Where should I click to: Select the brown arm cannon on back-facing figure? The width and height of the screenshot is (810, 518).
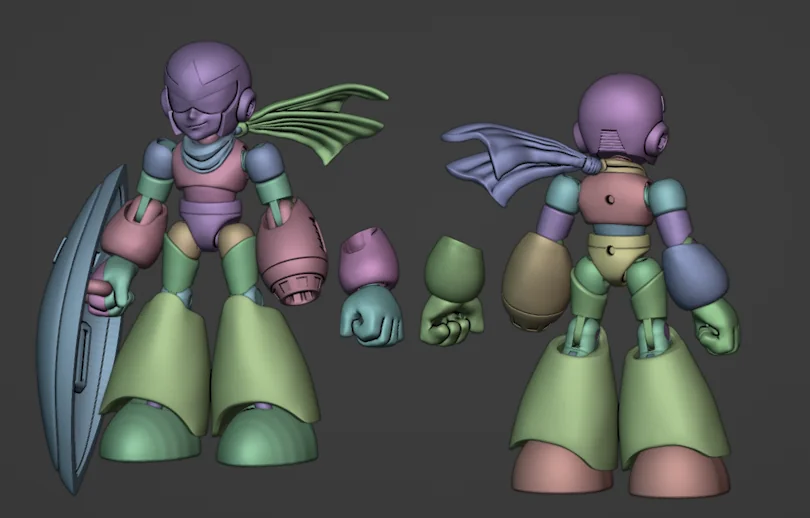pyautogui.click(x=536, y=281)
